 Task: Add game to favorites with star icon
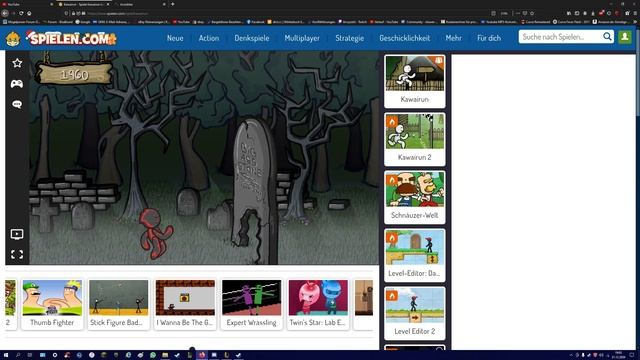point(17,63)
